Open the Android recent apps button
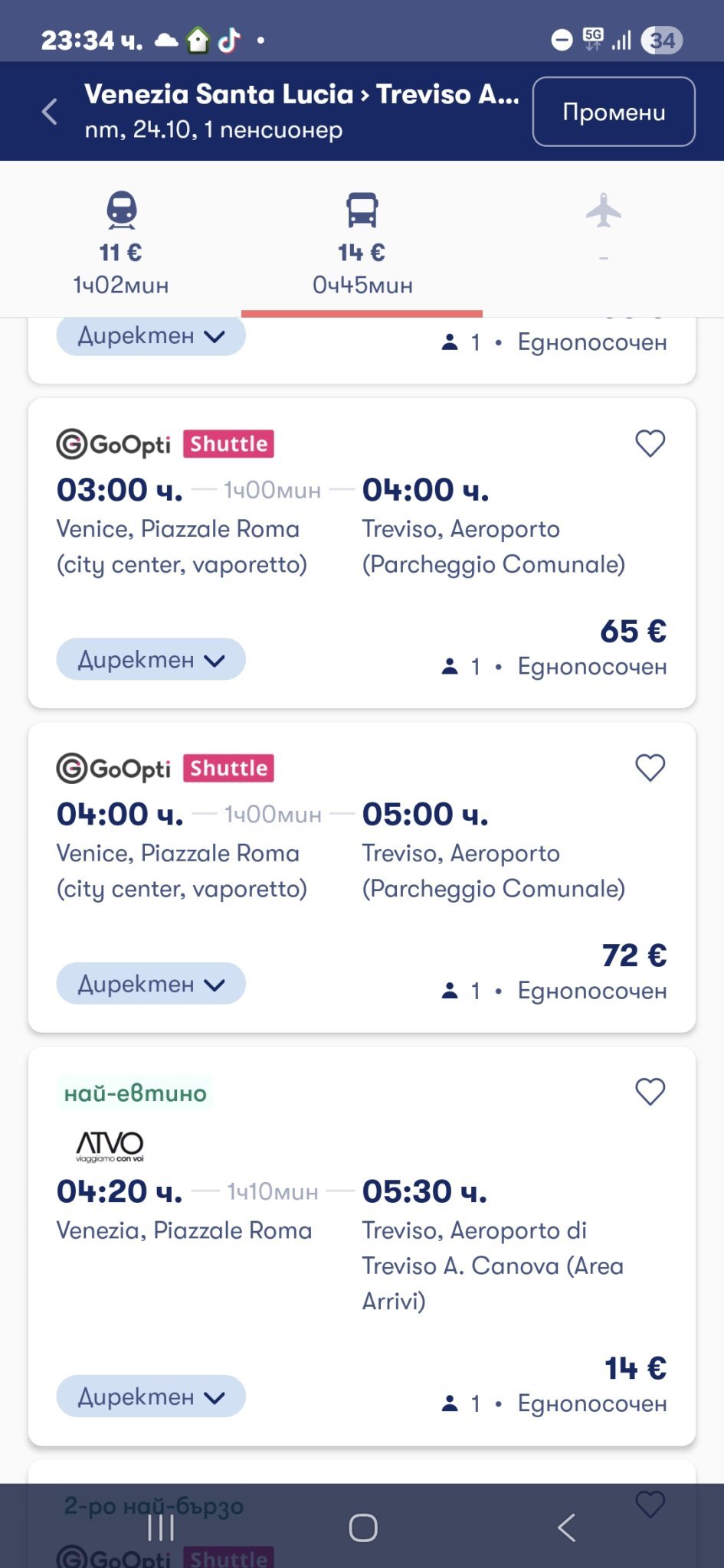This screenshot has height=1568, width=724. (x=161, y=1527)
